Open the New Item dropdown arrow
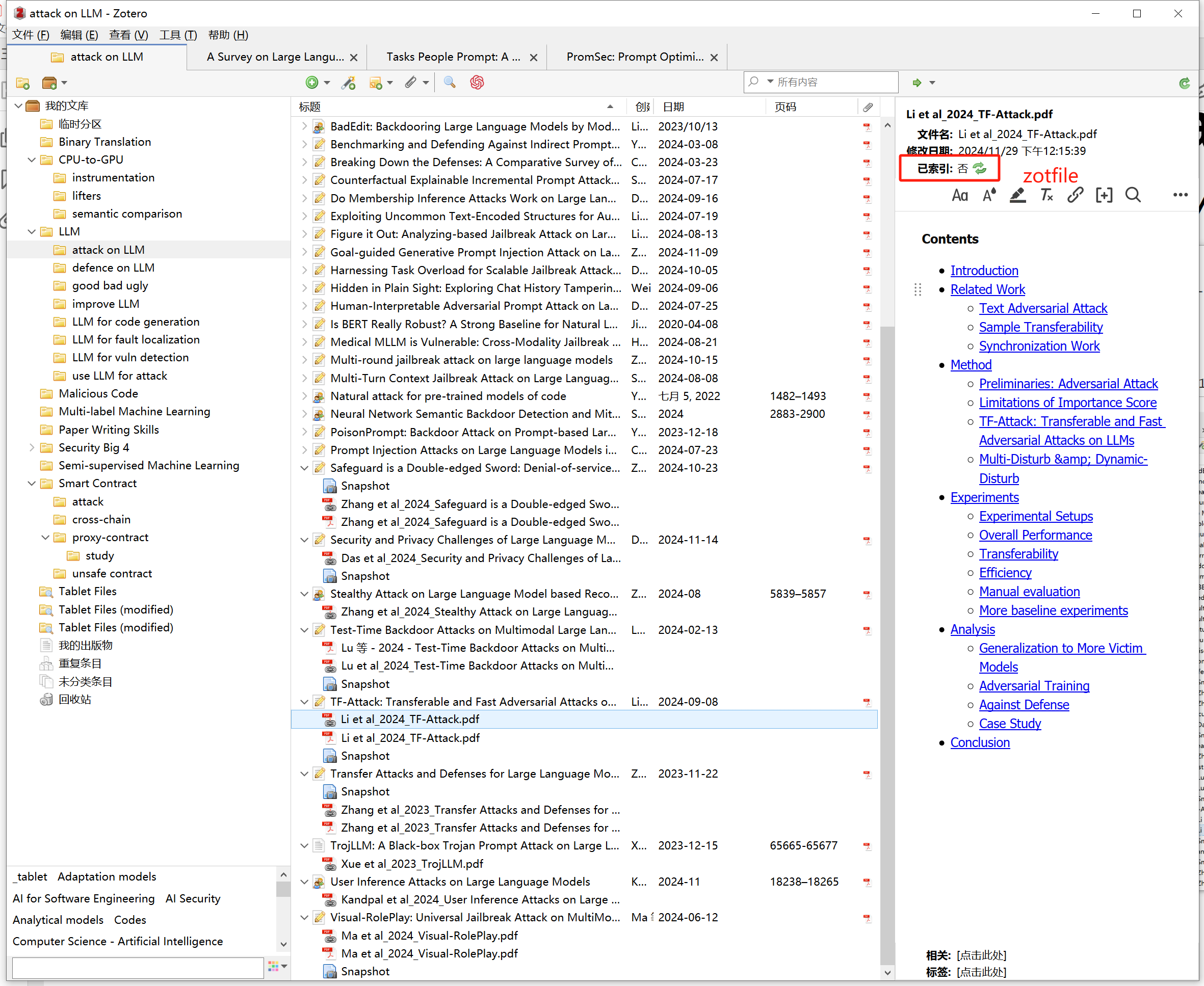 tap(327, 84)
